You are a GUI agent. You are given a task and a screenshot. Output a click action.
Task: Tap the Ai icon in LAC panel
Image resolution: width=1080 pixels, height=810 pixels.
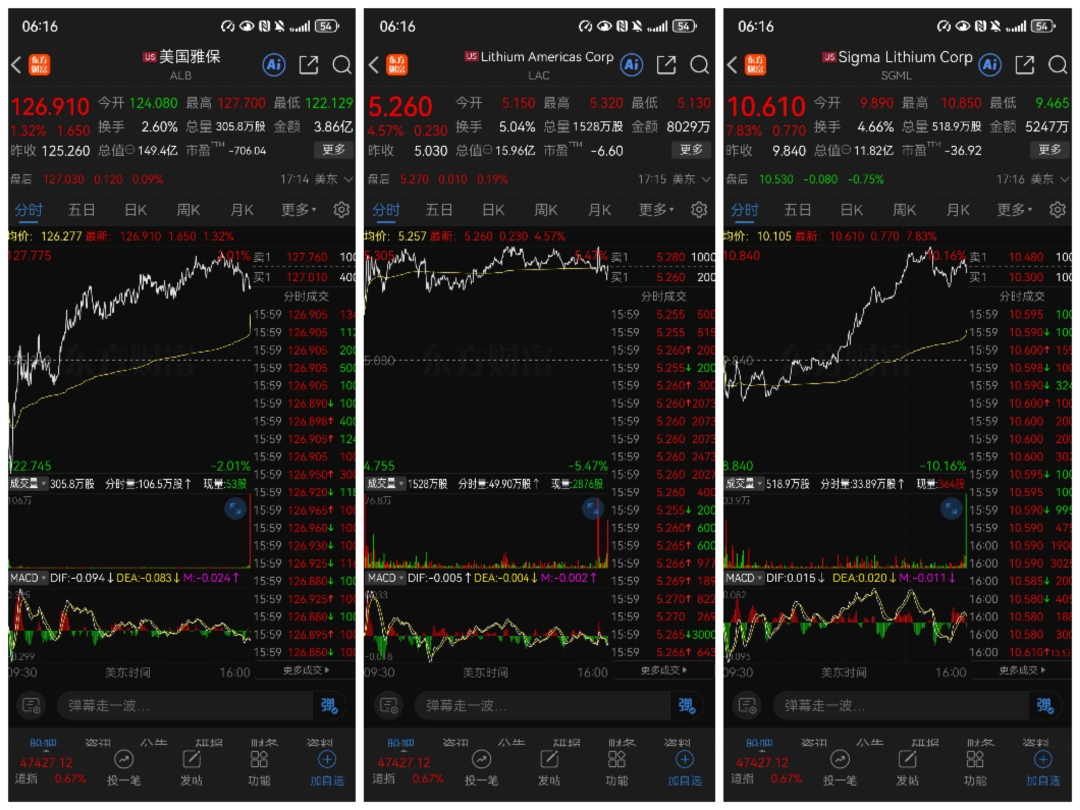(x=632, y=65)
